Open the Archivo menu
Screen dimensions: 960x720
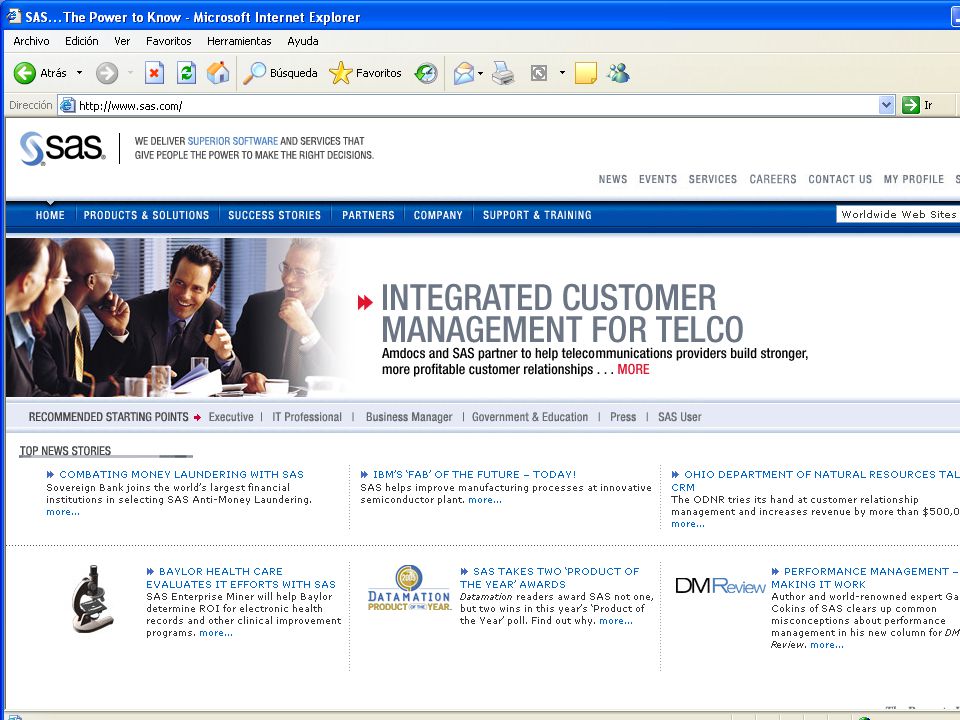tap(31, 41)
